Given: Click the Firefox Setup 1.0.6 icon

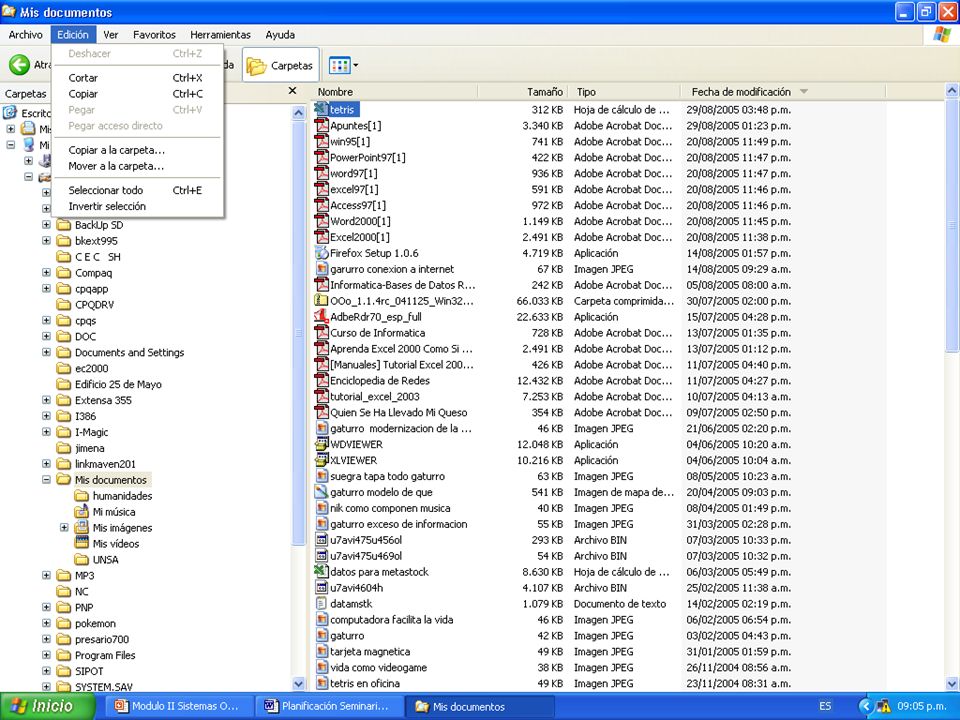Looking at the screenshot, I should coord(321,252).
